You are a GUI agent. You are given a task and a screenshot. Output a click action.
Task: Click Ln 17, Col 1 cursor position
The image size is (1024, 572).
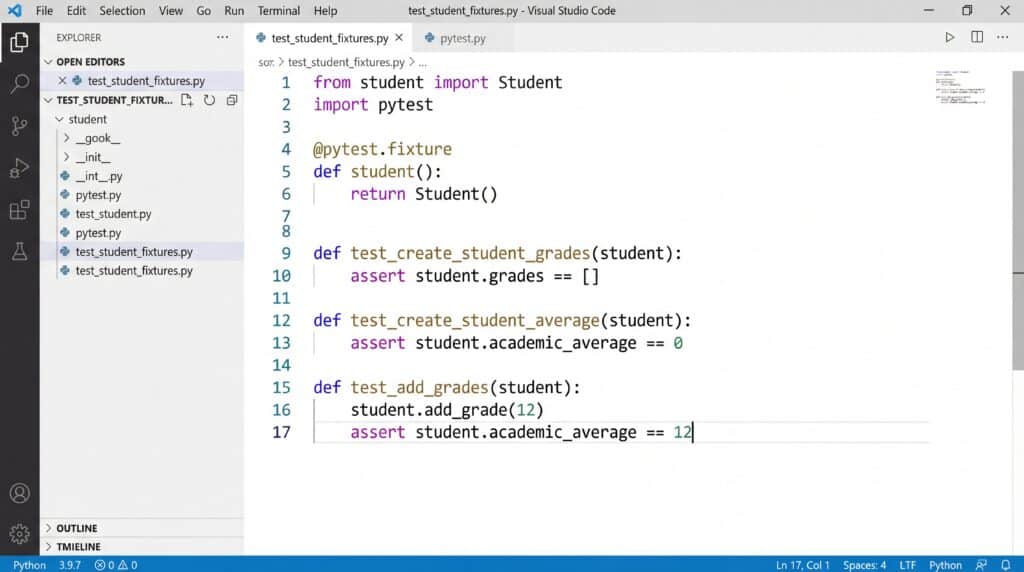pos(803,565)
